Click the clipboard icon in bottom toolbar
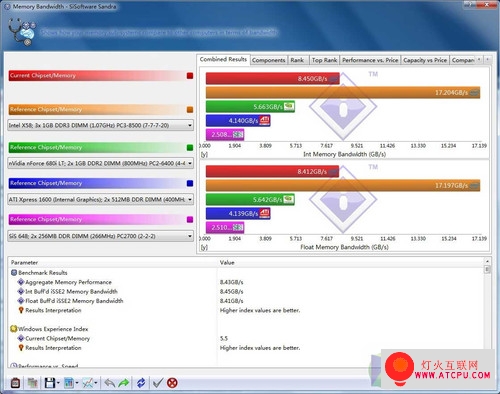Viewport: 500px width, 394px height. click(15, 383)
